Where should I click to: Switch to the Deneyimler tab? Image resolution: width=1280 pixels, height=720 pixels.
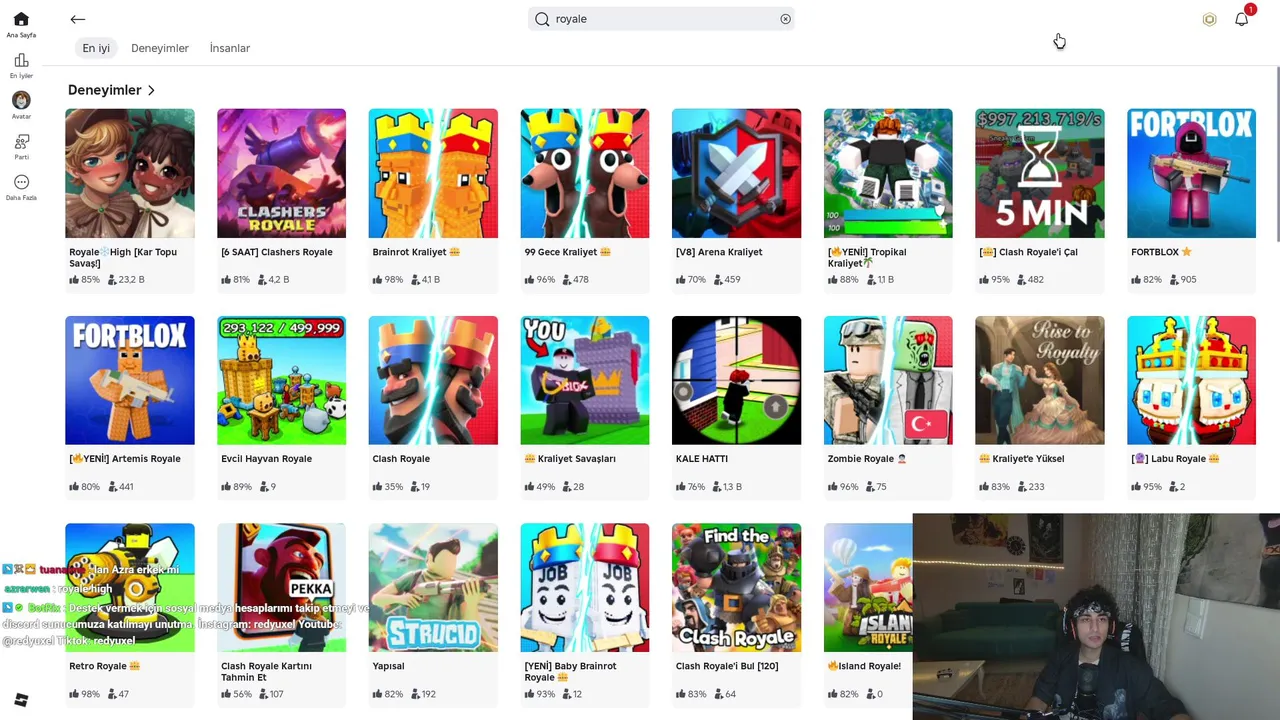[160, 48]
